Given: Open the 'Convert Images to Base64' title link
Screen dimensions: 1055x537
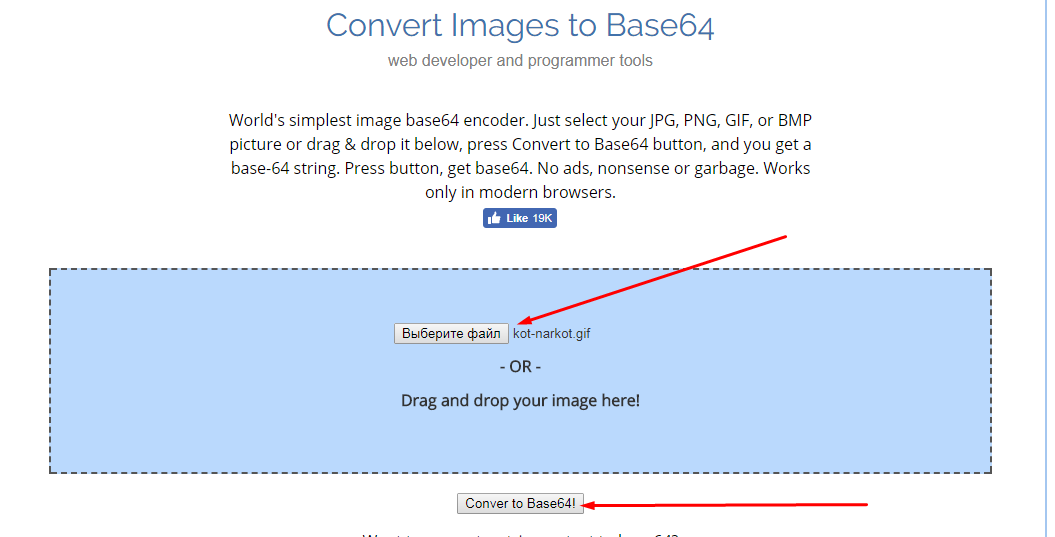Looking at the screenshot, I should coord(520,25).
